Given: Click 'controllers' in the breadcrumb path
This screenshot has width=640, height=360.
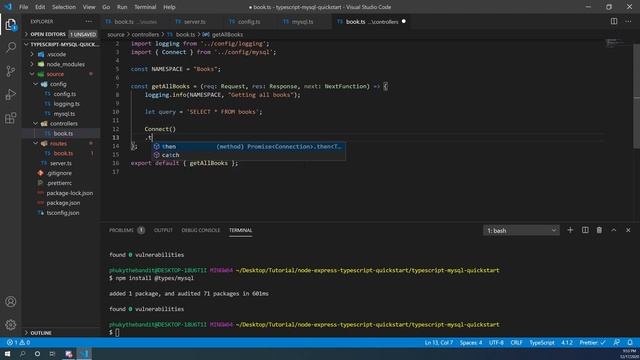Looking at the screenshot, I should pyautogui.click(x=145, y=35).
